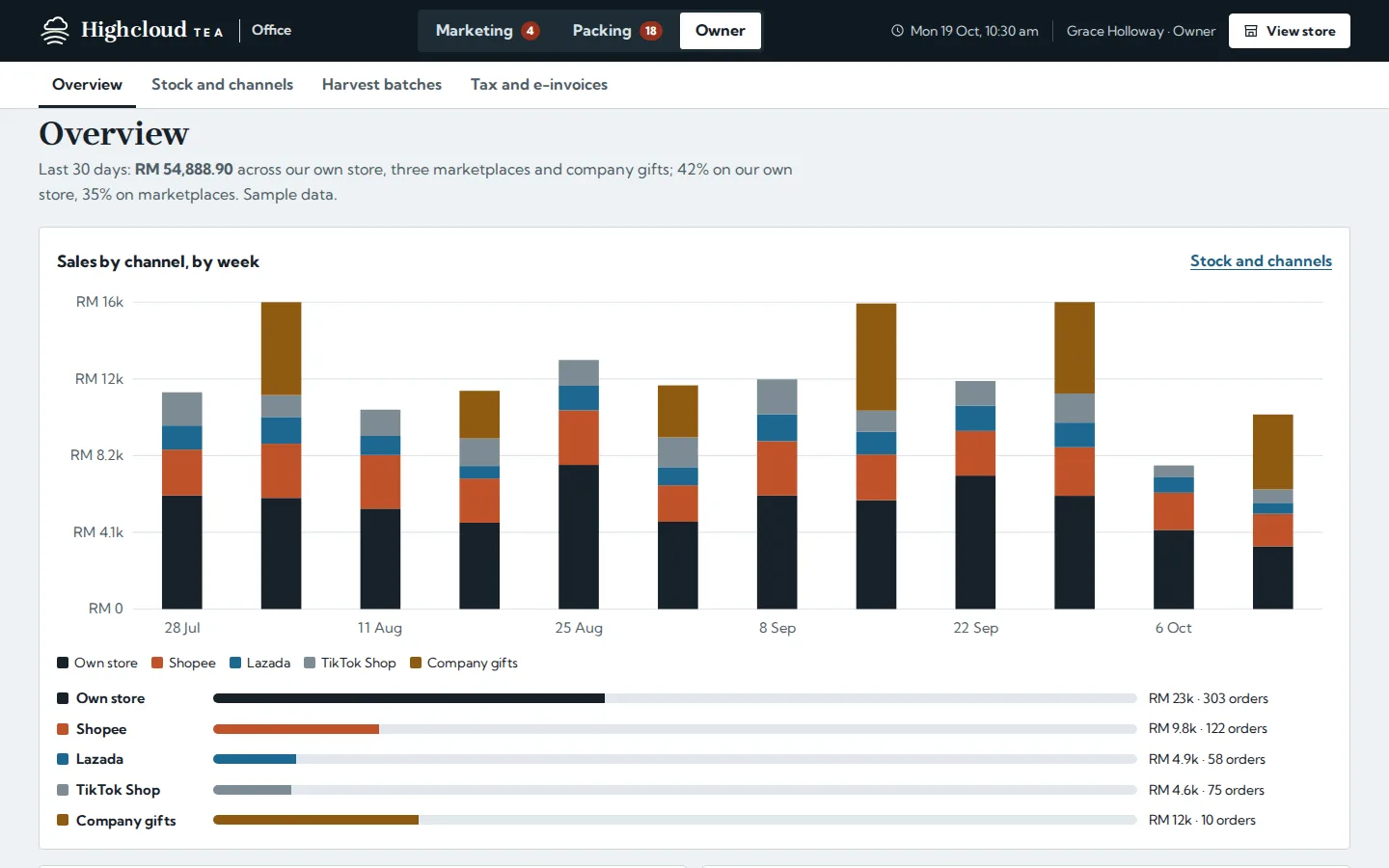The width and height of the screenshot is (1389, 868).
Task: Click the Own store progress bar
Action: pos(675,698)
